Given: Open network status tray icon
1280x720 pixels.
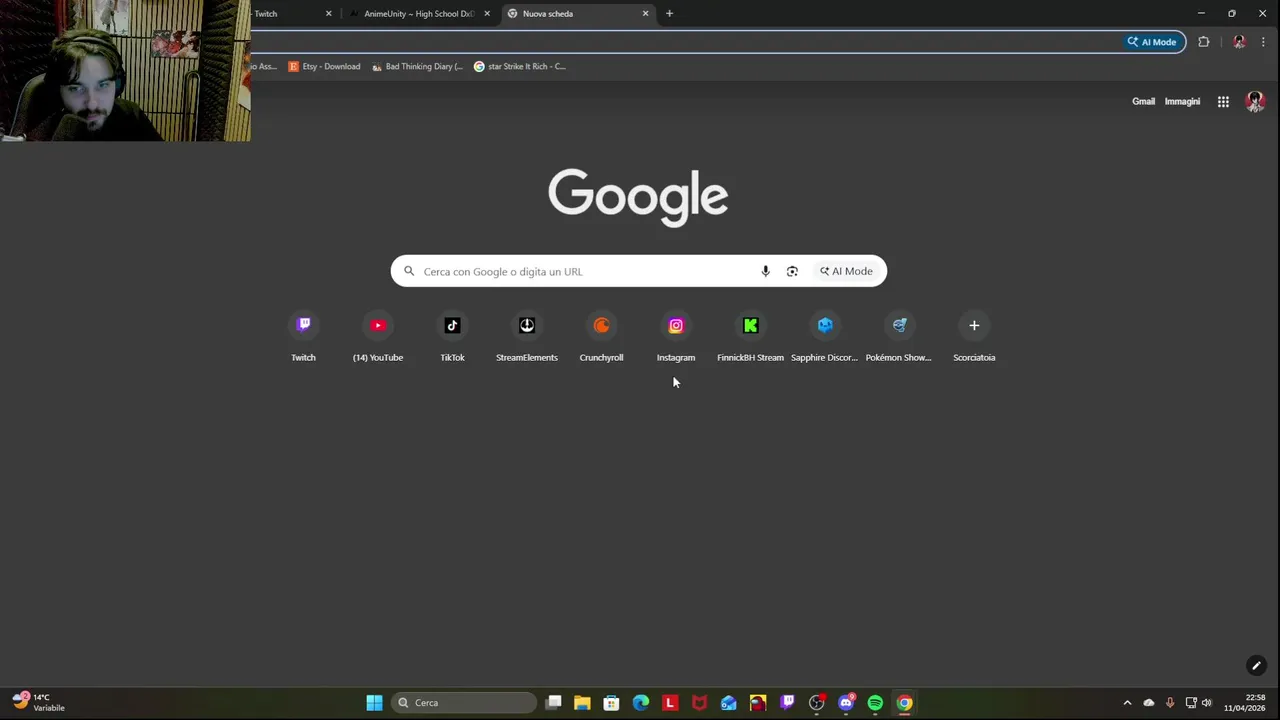Looking at the screenshot, I should pos(1190,703).
